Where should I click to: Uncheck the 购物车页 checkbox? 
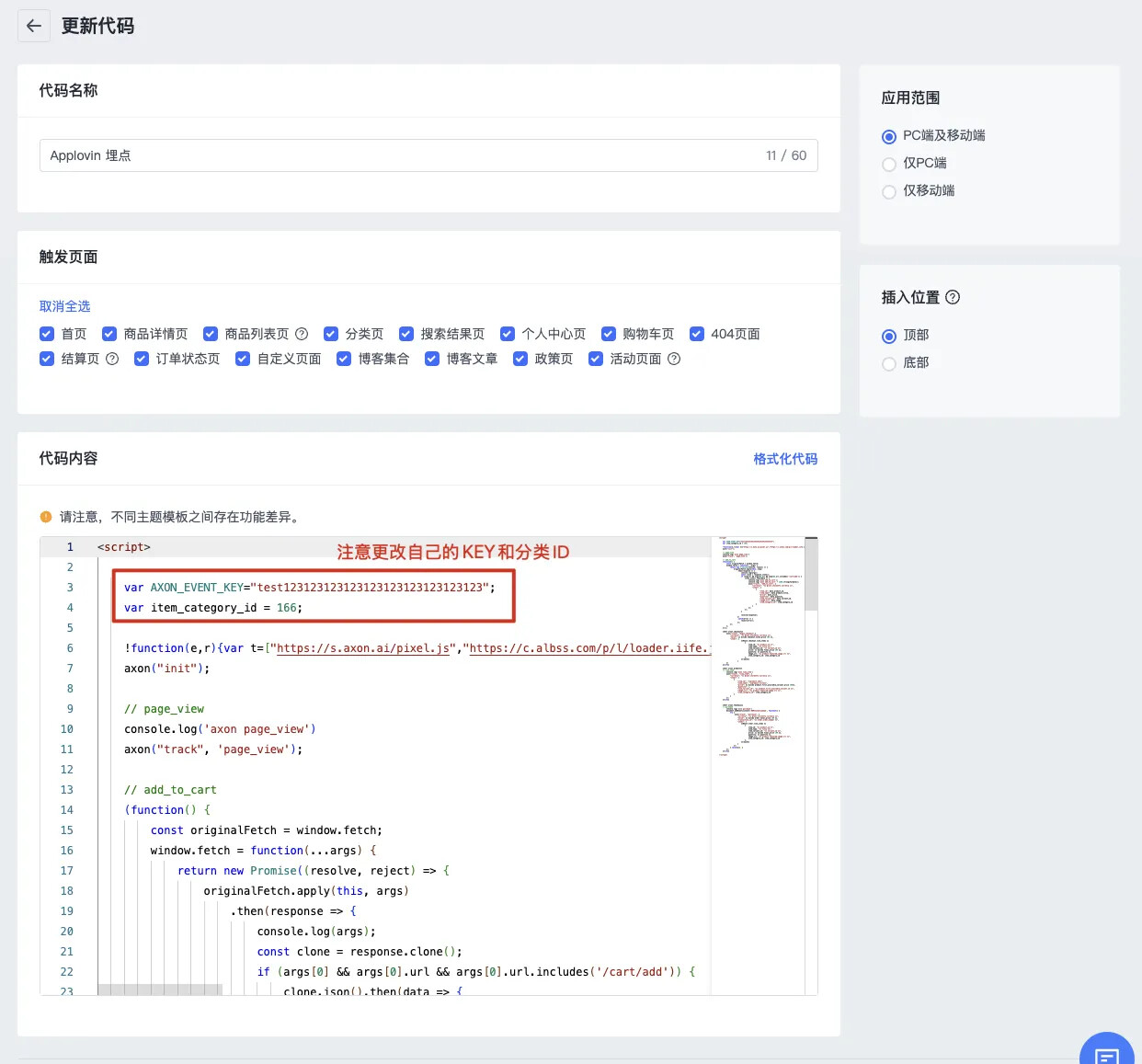click(609, 334)
